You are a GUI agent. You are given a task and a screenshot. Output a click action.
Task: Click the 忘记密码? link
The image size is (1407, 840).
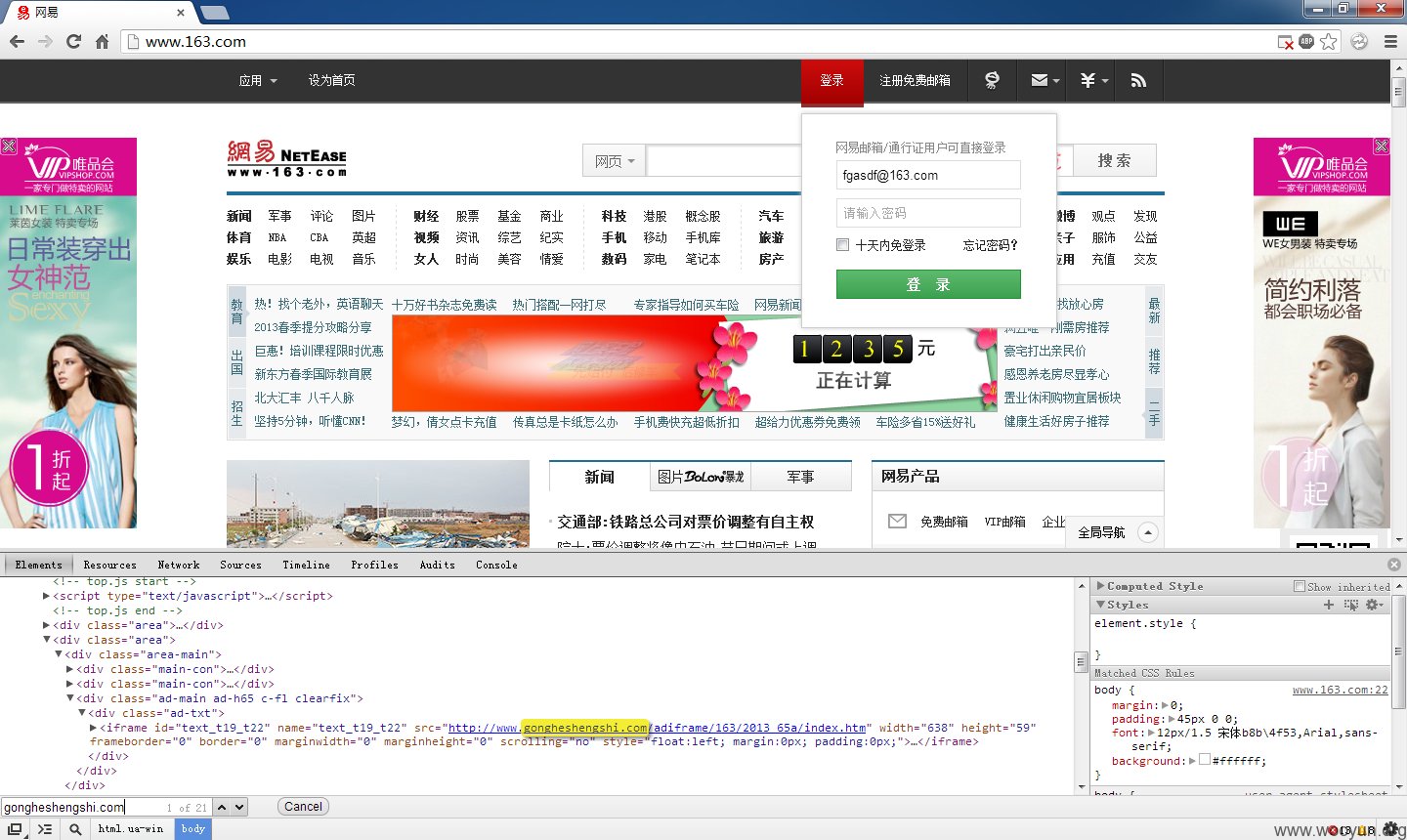click(990, 245)
